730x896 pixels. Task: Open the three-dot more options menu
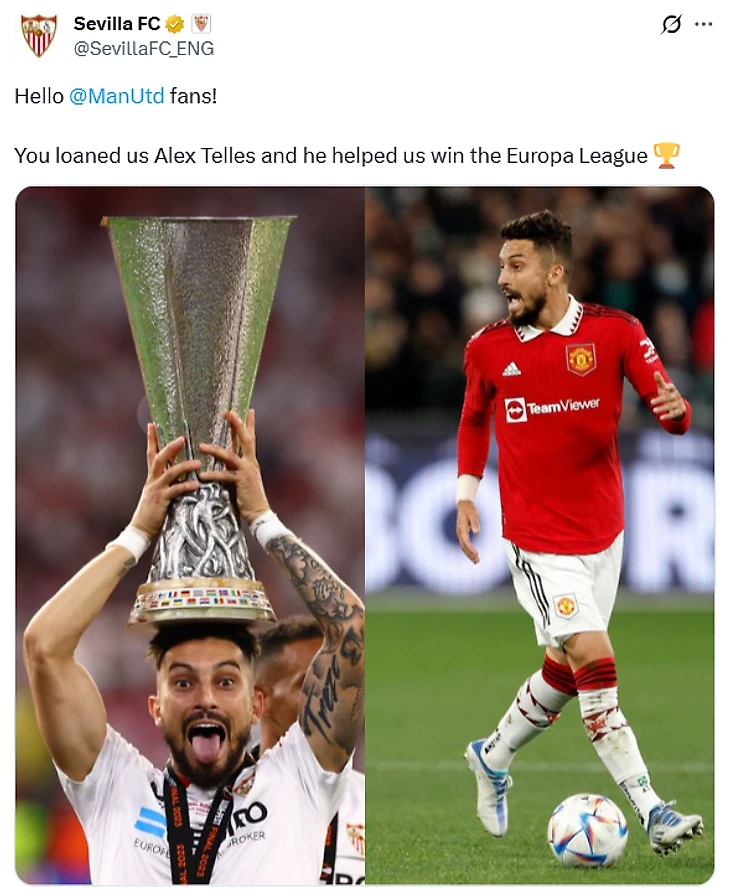click(703, 25)
